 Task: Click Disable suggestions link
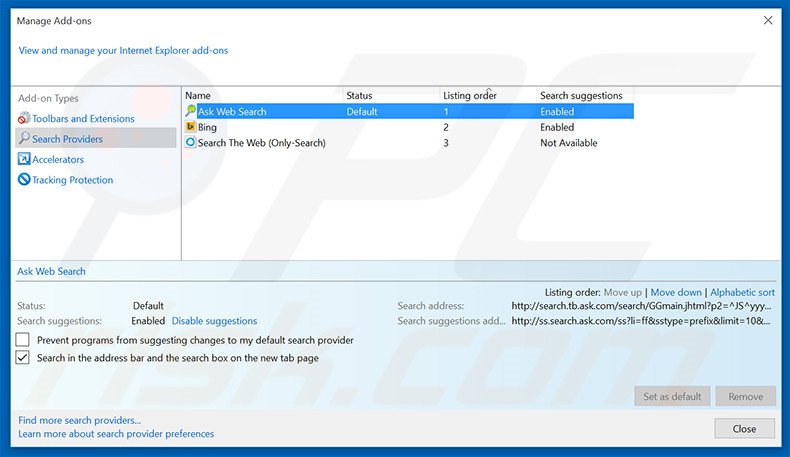click(214, 321)
